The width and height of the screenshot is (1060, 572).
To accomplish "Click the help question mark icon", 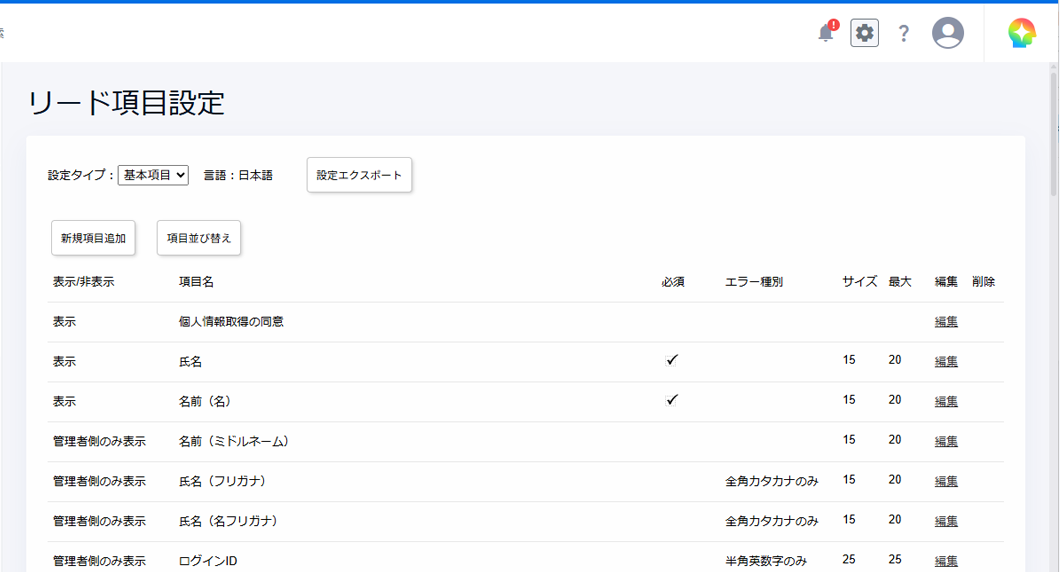I will point(904,33).
